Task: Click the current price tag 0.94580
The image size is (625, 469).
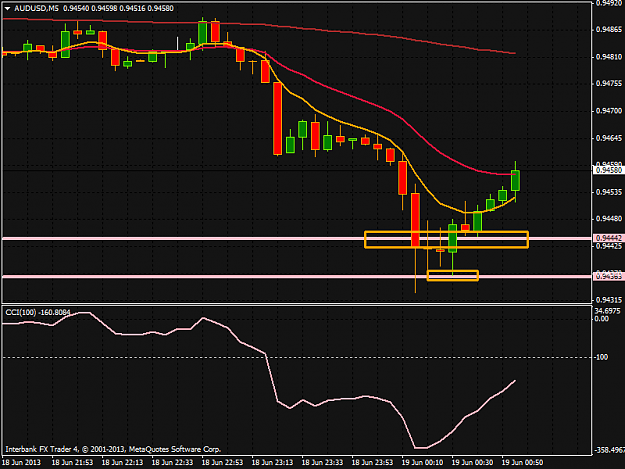Action: click(x=608, y=170)
